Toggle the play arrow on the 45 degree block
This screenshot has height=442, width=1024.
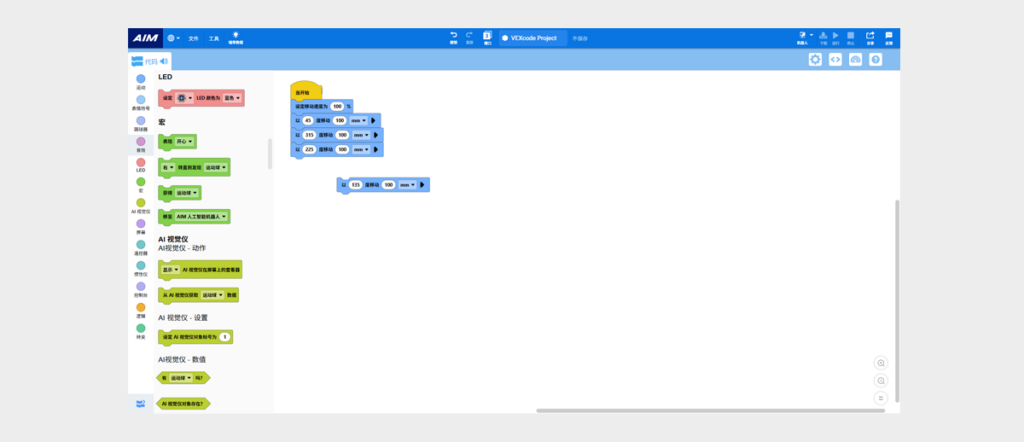(374, 120)
